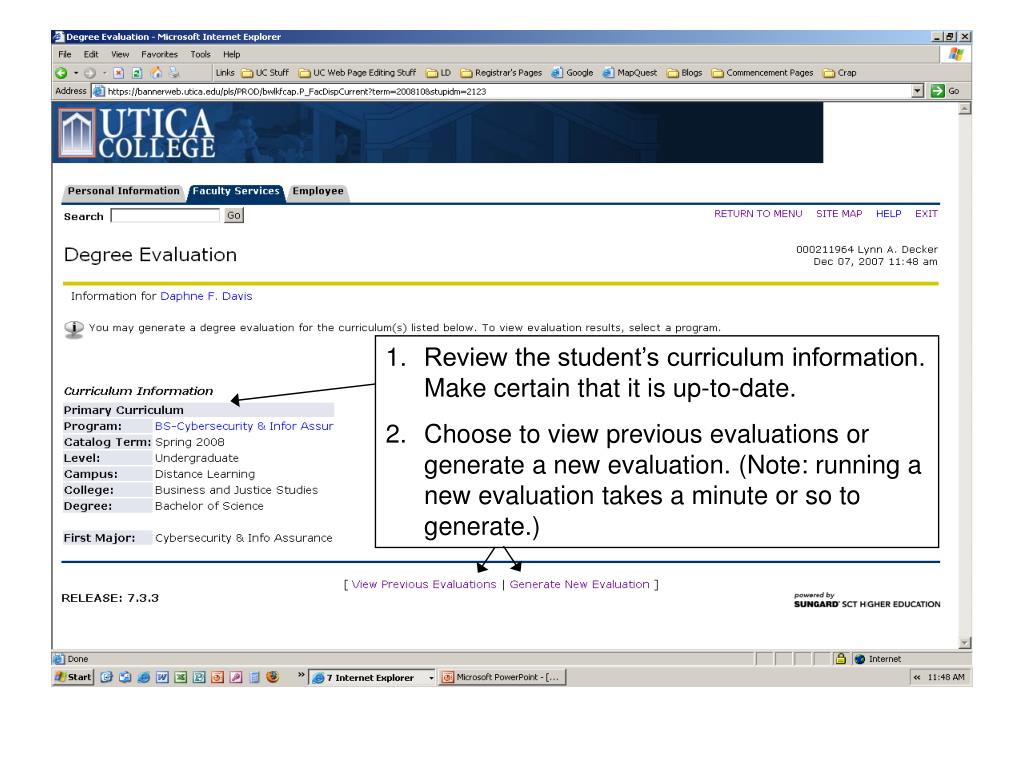
Task: Click the green Go button beside address
Action: [x=944, y=91]
